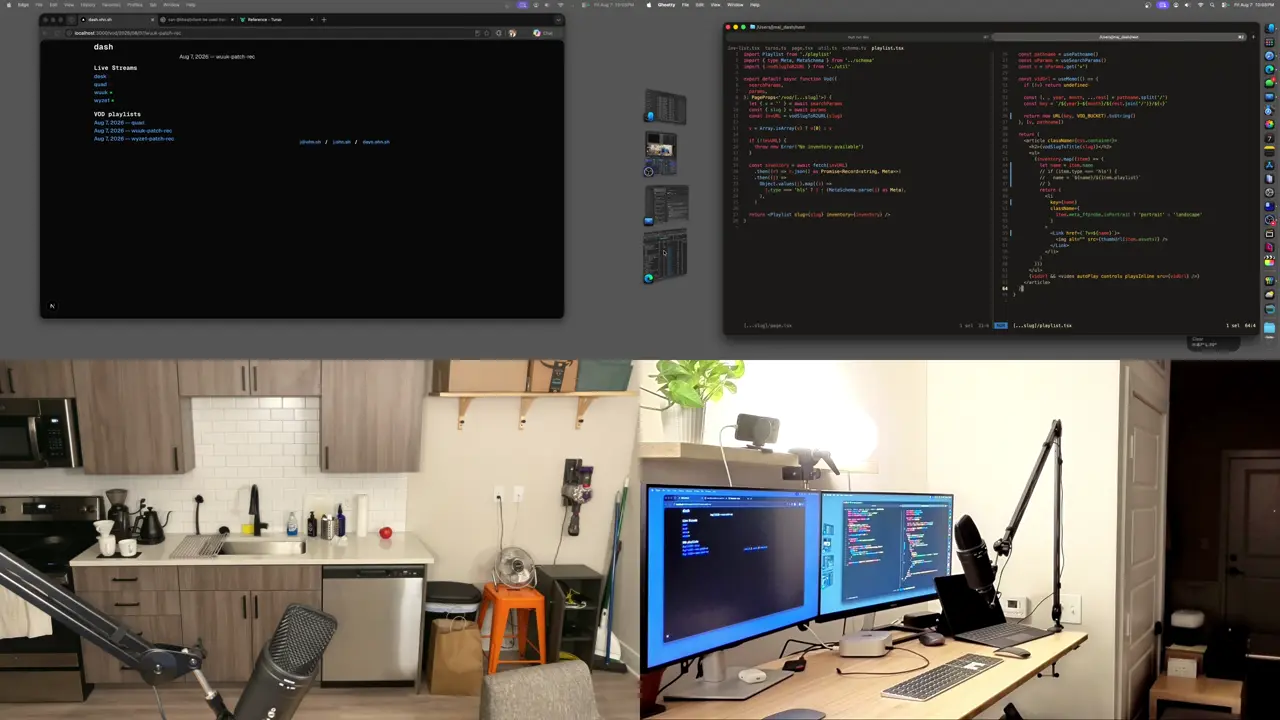
Task: Follow the j@ehn.sh footer link
Action: [310, 142]
